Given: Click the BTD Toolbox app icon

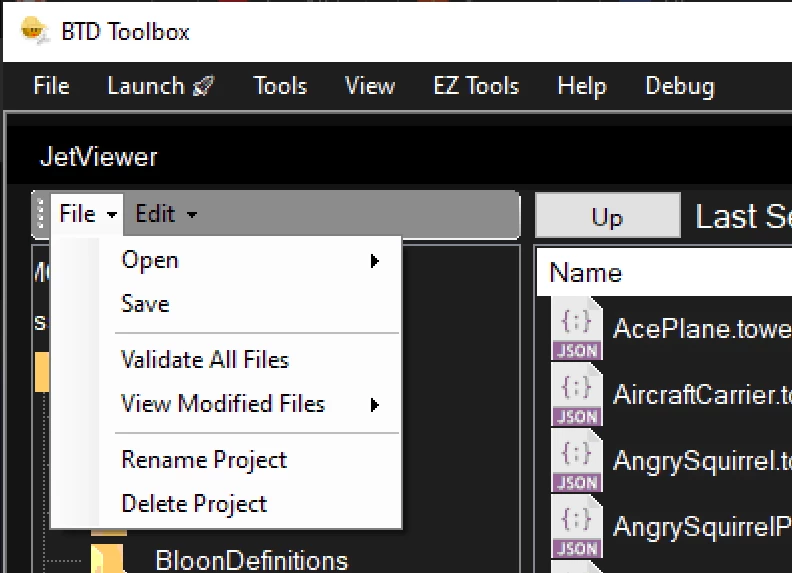Looking at the screenshot, I should pos(34,30).
